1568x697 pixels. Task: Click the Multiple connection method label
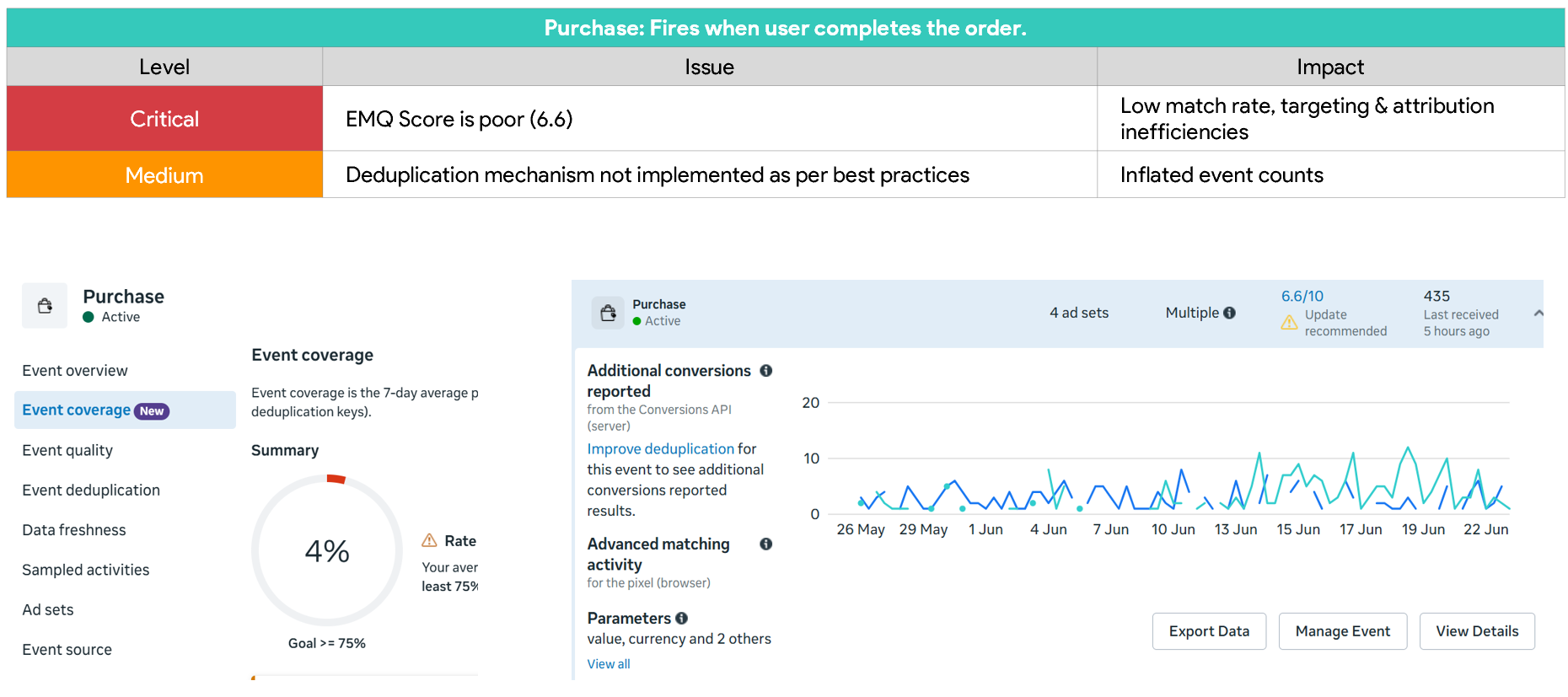1192,313
